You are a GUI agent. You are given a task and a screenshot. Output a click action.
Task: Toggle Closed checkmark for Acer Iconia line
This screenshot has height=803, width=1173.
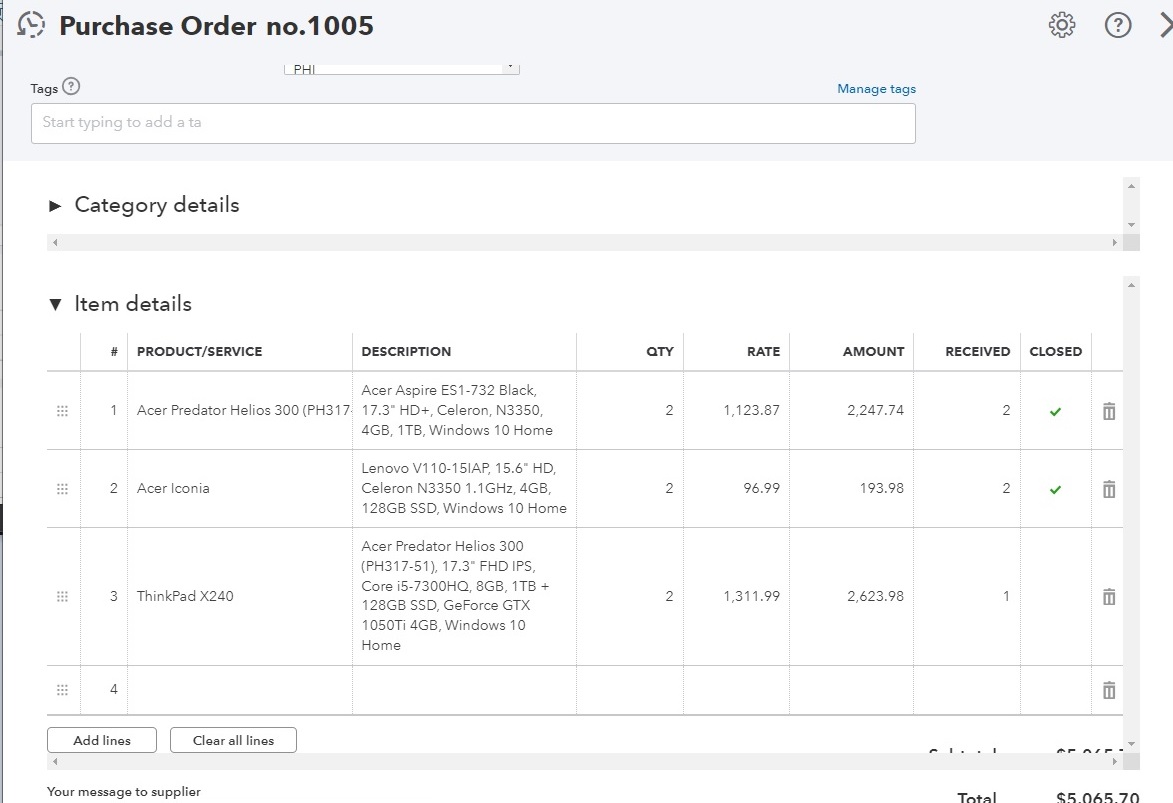[x=1055, y=489]
